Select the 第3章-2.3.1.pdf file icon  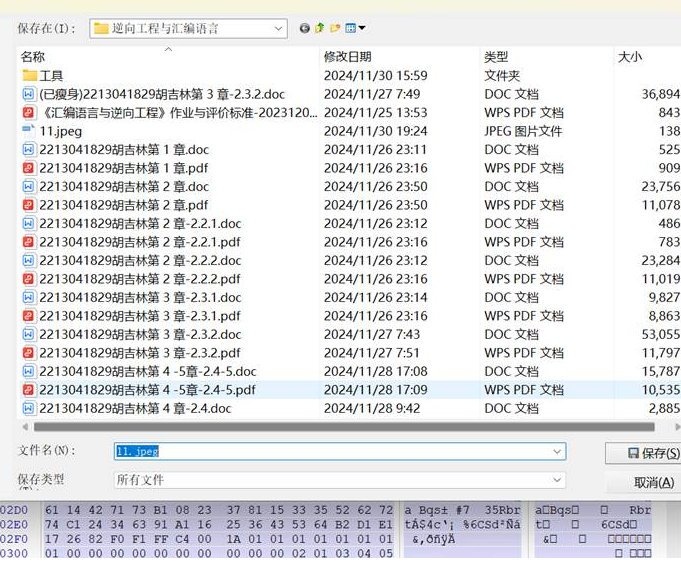[28, 316]
